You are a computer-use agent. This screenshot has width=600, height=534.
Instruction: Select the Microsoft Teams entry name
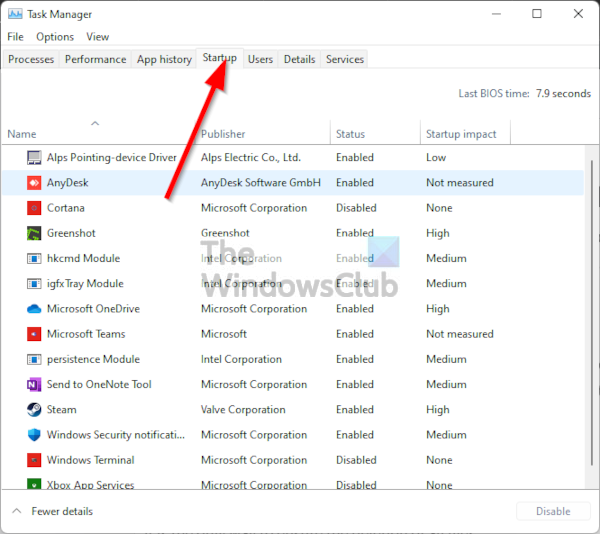click(x=86, y=334)
